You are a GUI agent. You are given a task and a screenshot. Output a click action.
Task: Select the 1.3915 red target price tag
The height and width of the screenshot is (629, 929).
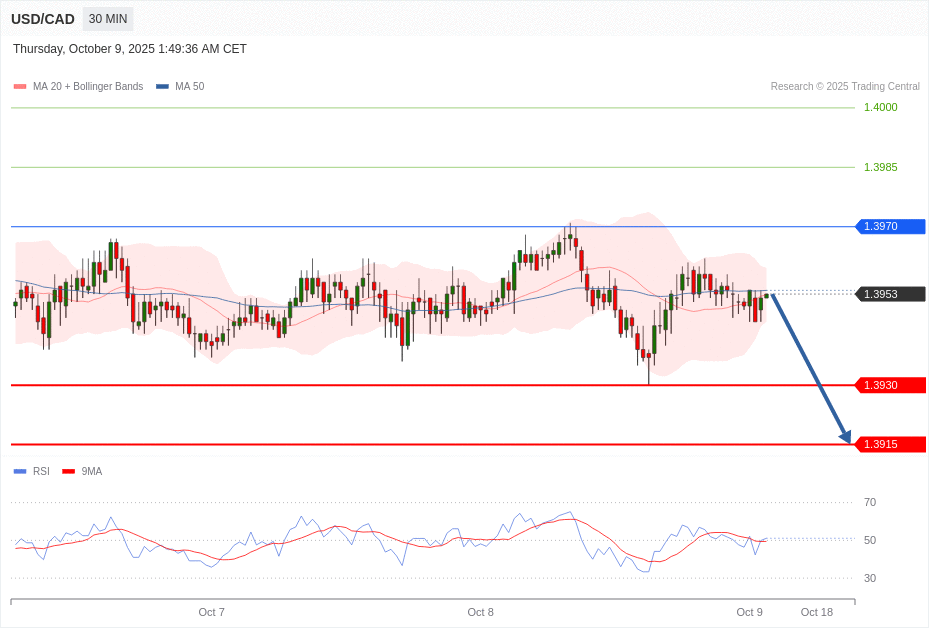889,444
